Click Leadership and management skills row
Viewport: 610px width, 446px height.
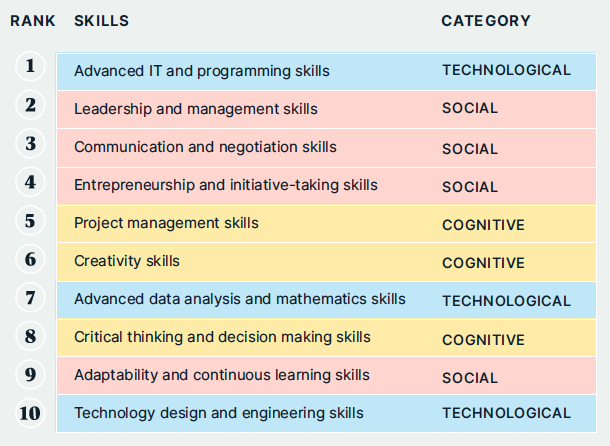(326, 109)
